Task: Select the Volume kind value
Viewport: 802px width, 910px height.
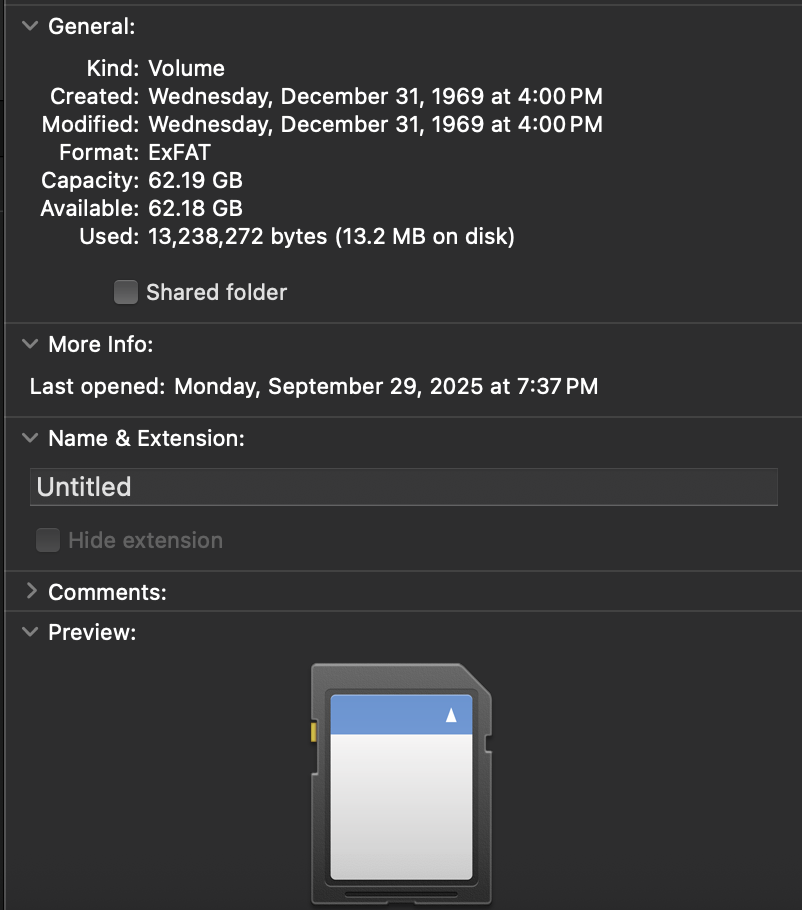Action: 186,69
